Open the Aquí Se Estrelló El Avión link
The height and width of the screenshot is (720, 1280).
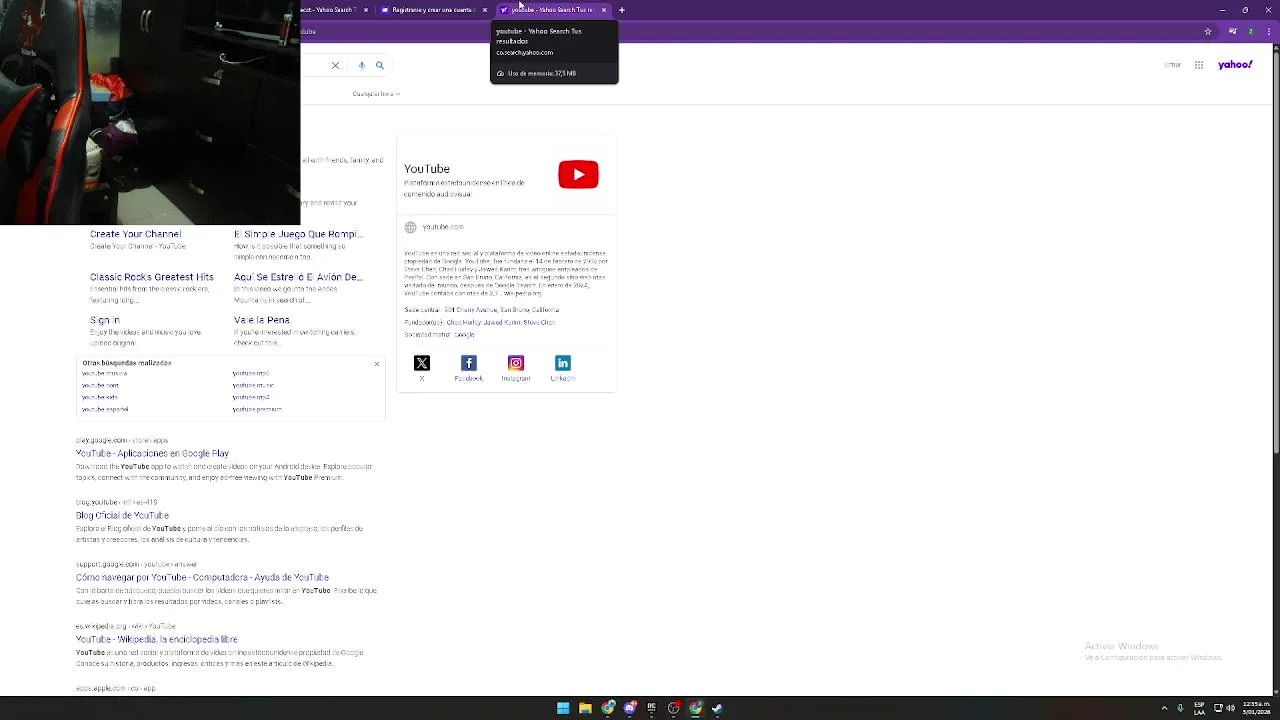pyautogui.click(x=298, y=277)
